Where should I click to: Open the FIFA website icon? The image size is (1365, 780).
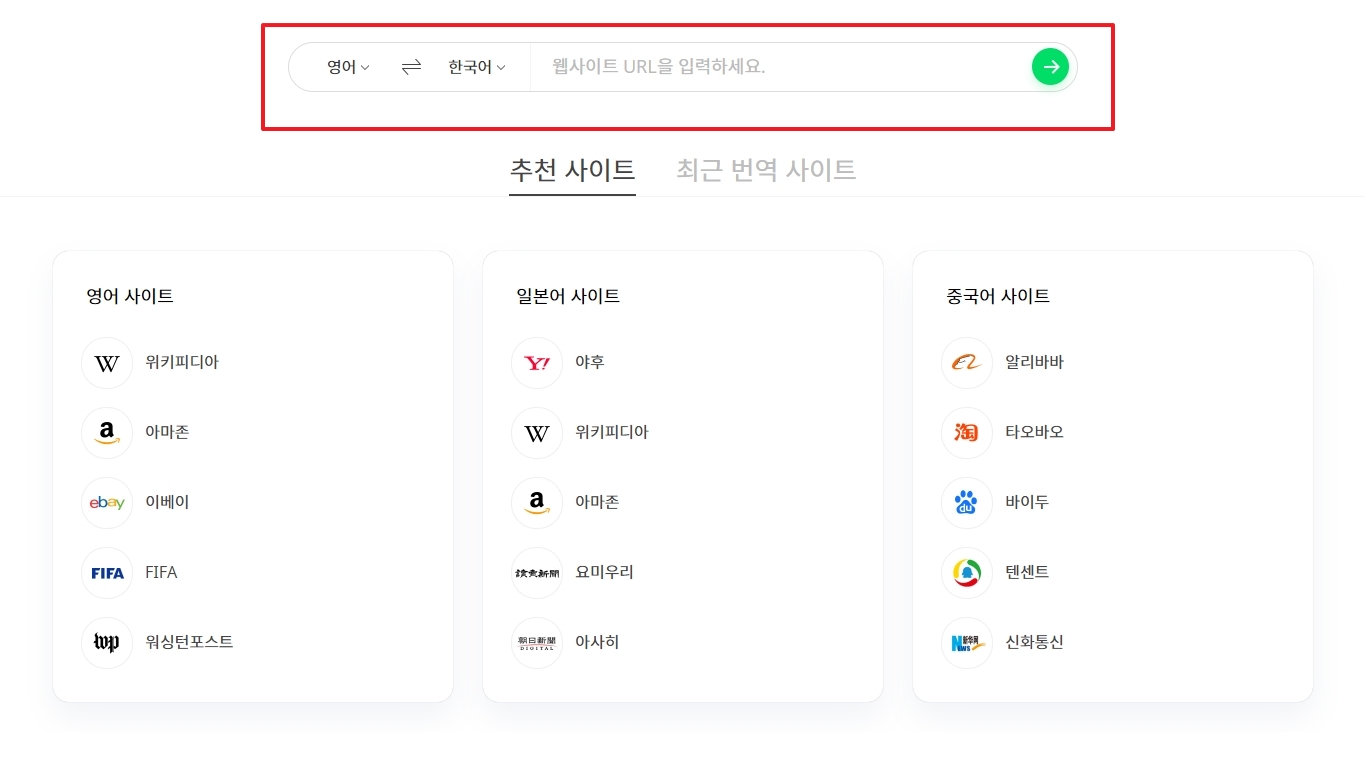(x=107, y=572)
